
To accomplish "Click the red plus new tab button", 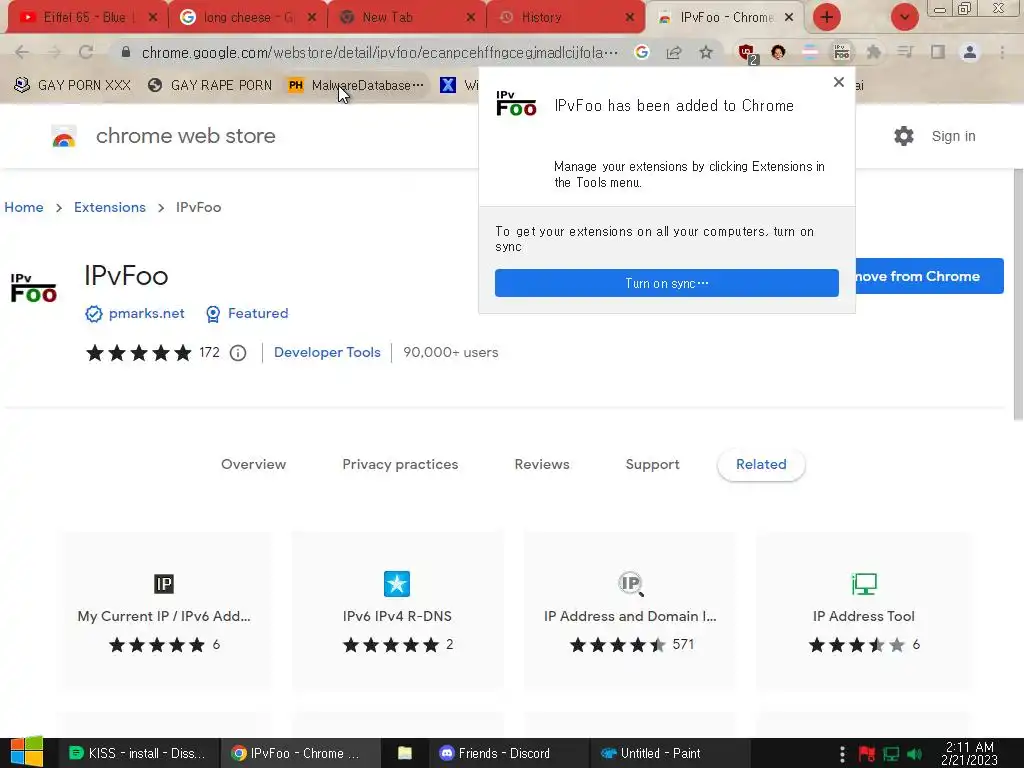I will pyautogui.click(x=826, y=17).
